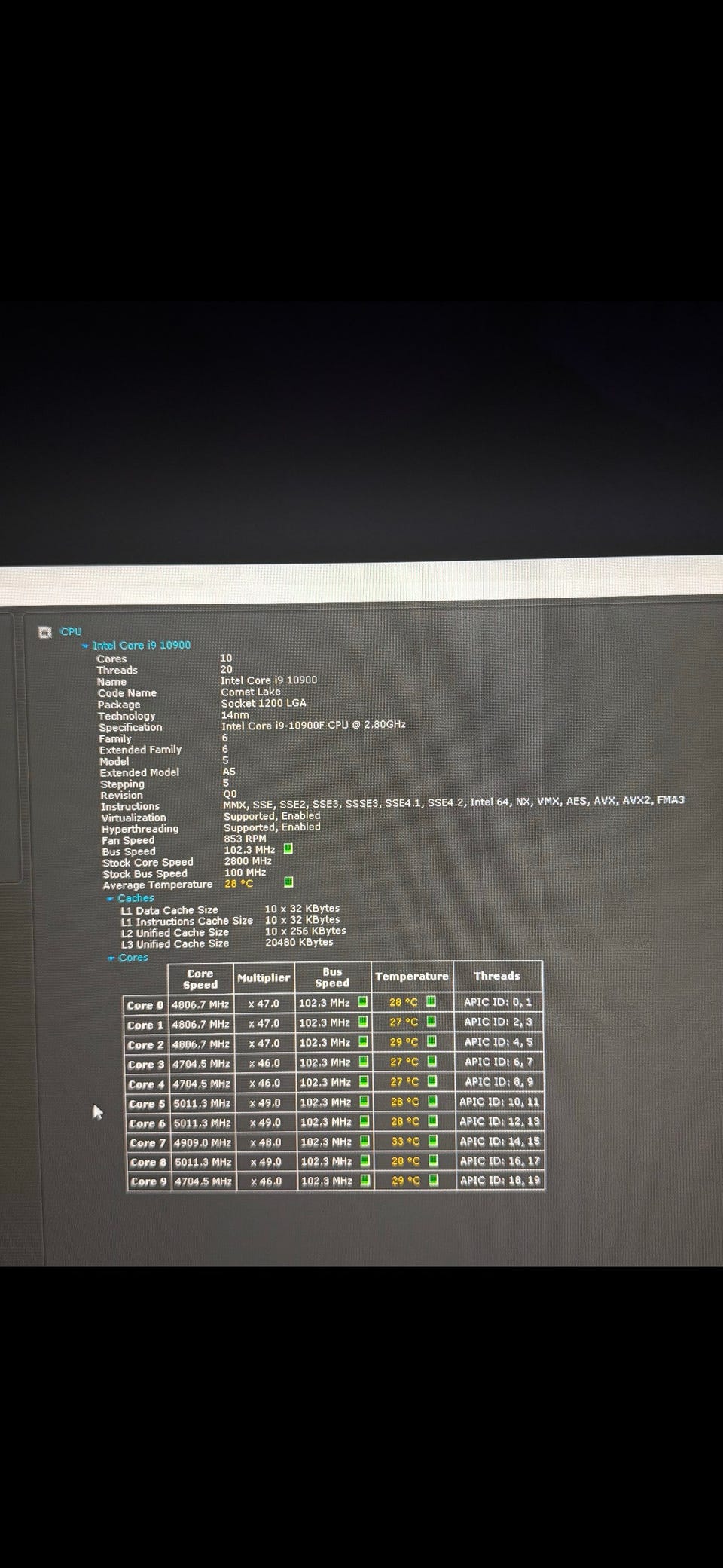The width and height of the screenshot is (723, 1568).
Task: Click the Multiplier column header
Action: coord(264,977)
